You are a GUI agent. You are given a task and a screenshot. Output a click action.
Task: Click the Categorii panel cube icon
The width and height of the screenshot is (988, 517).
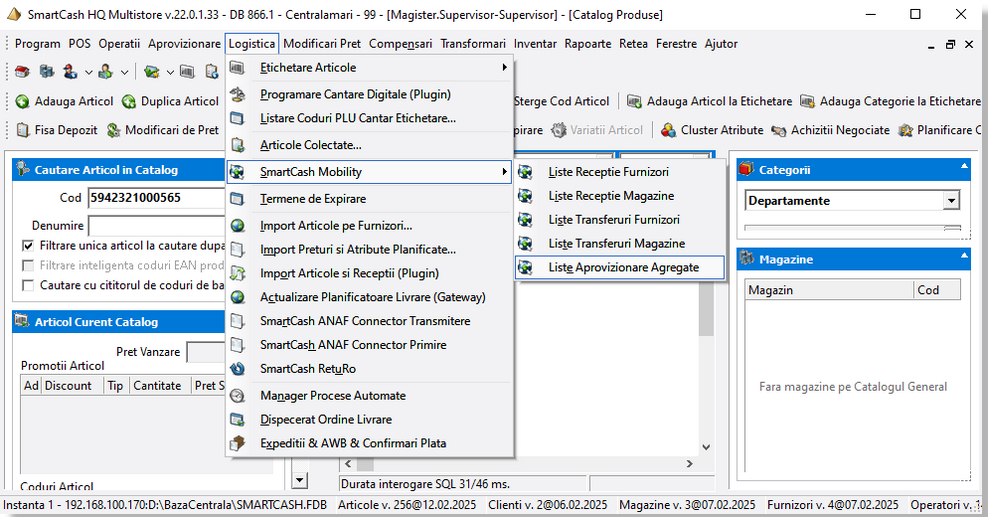tap(747, 169)
